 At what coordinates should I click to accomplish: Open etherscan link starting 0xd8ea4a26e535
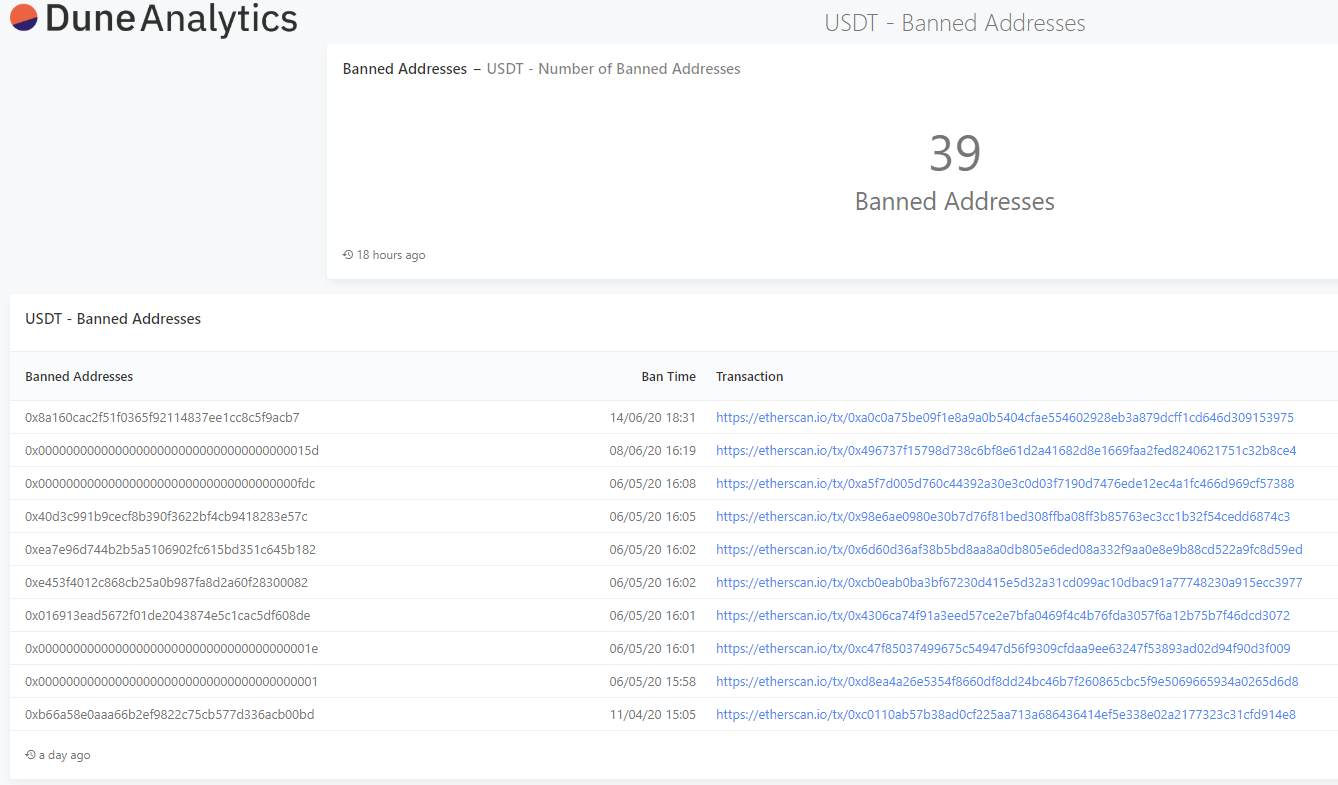(x=1007, y=682)
